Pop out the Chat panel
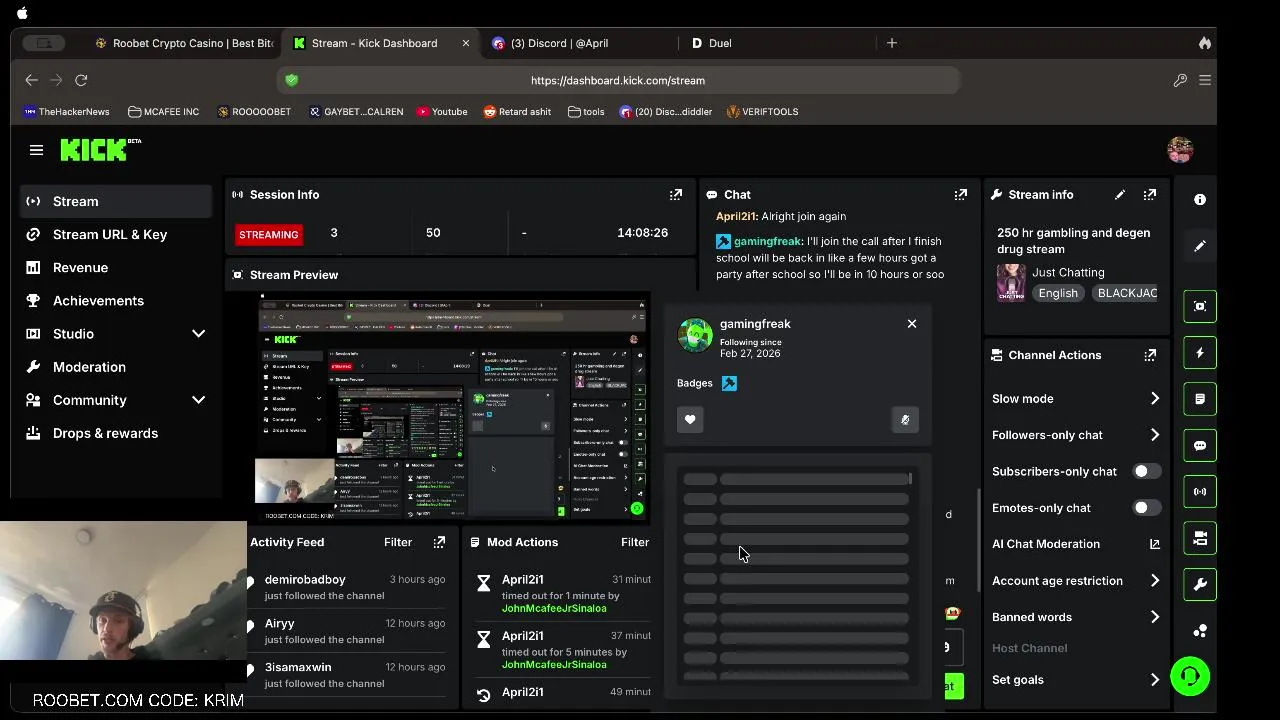This screenshot has width=1280, height=720. [961, 195]
